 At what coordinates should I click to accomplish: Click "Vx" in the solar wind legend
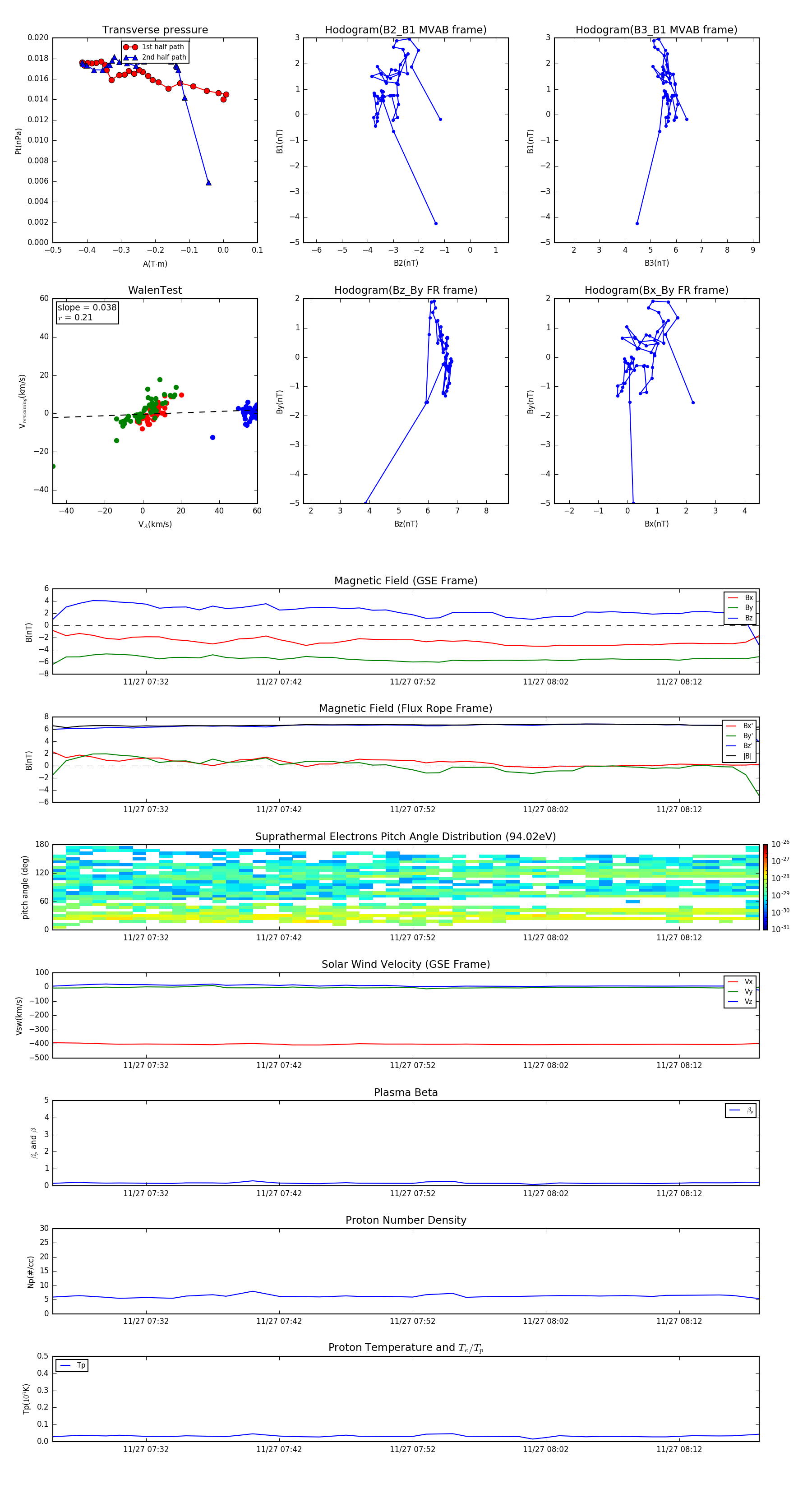(x=748, y=981)
